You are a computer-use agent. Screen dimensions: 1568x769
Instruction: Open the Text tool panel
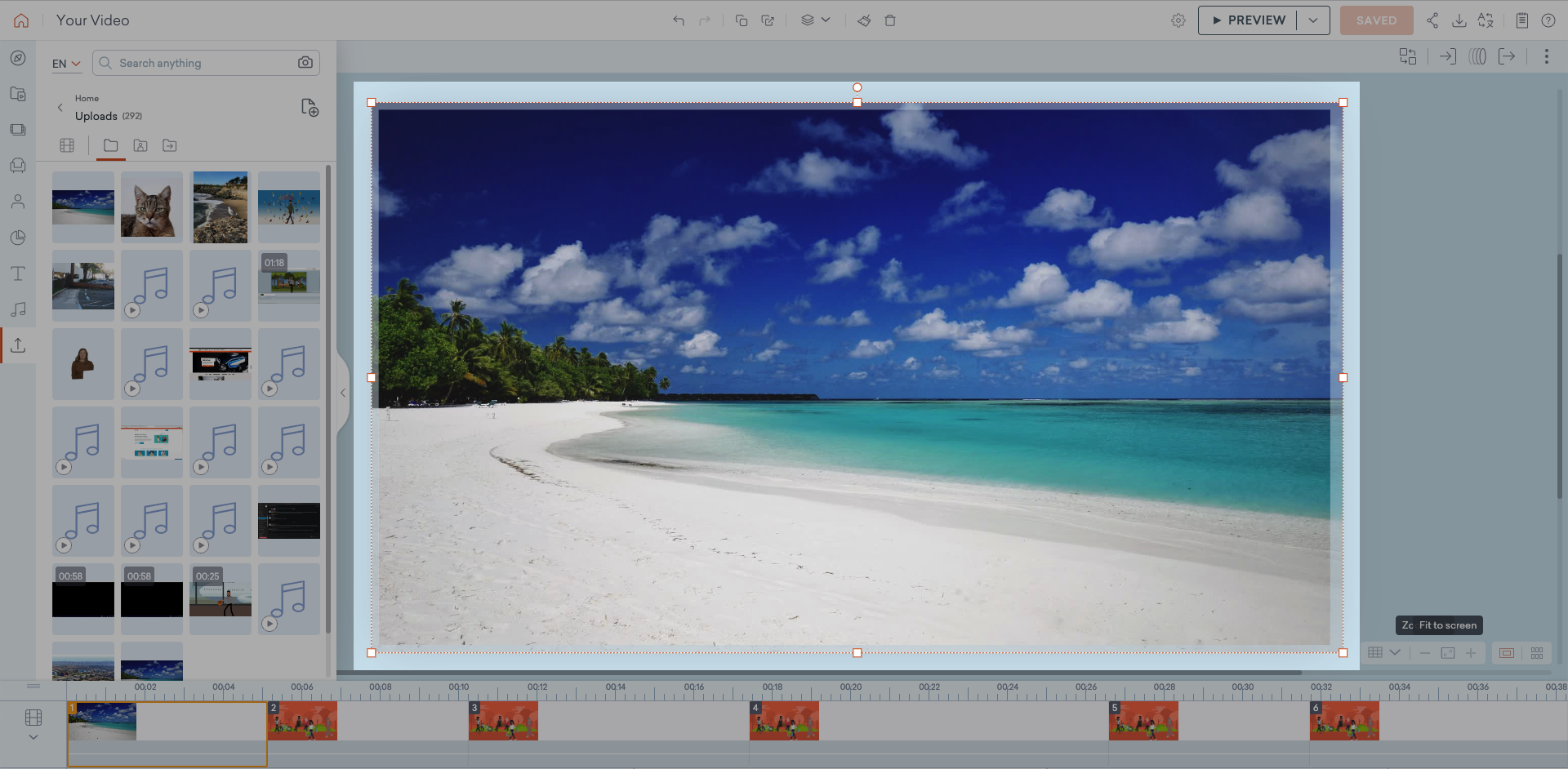(18, 273)
